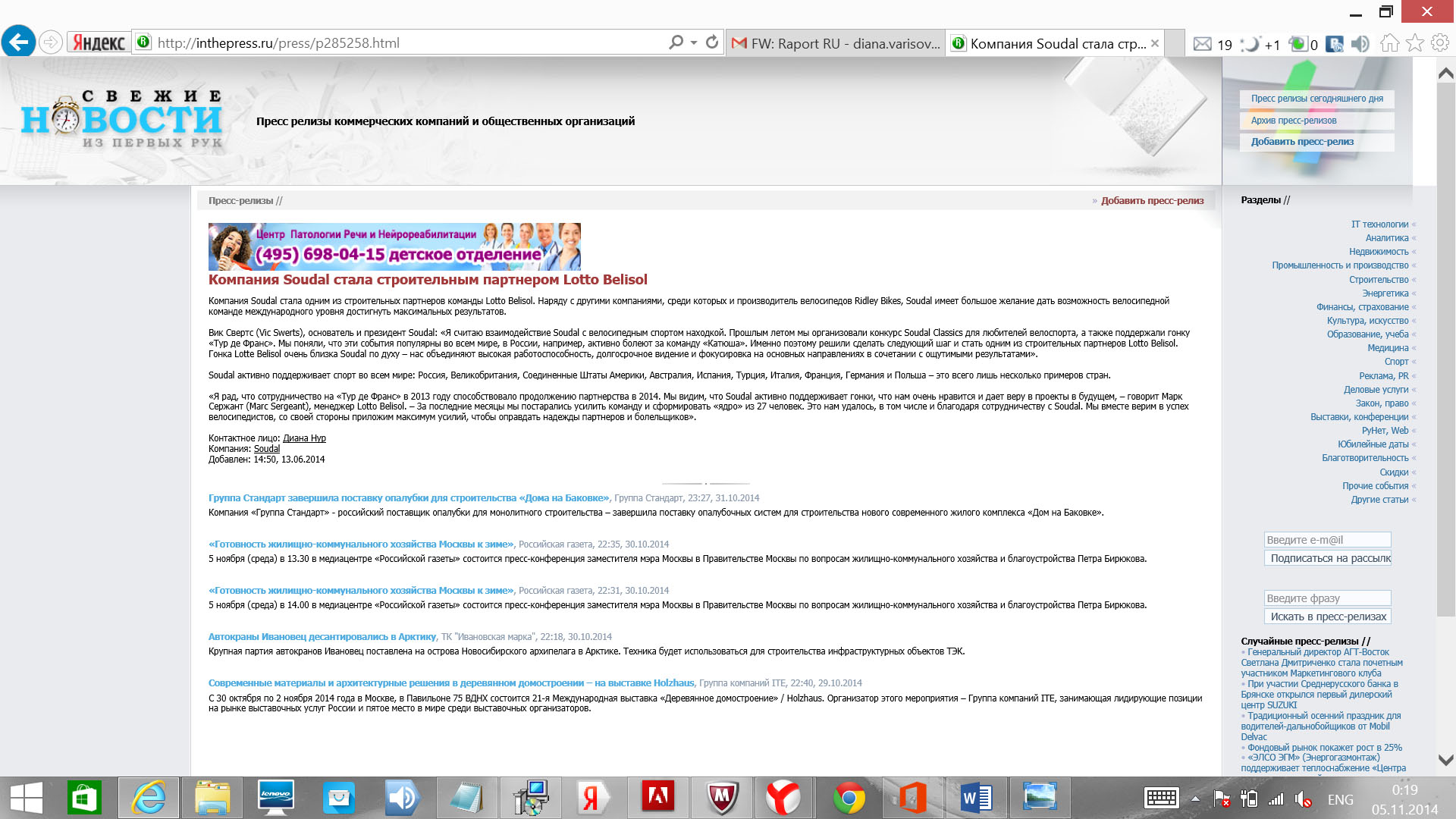Launch Google Chrome from taskbar
The height and width of the screenshot is (819, 1456).
849,798
